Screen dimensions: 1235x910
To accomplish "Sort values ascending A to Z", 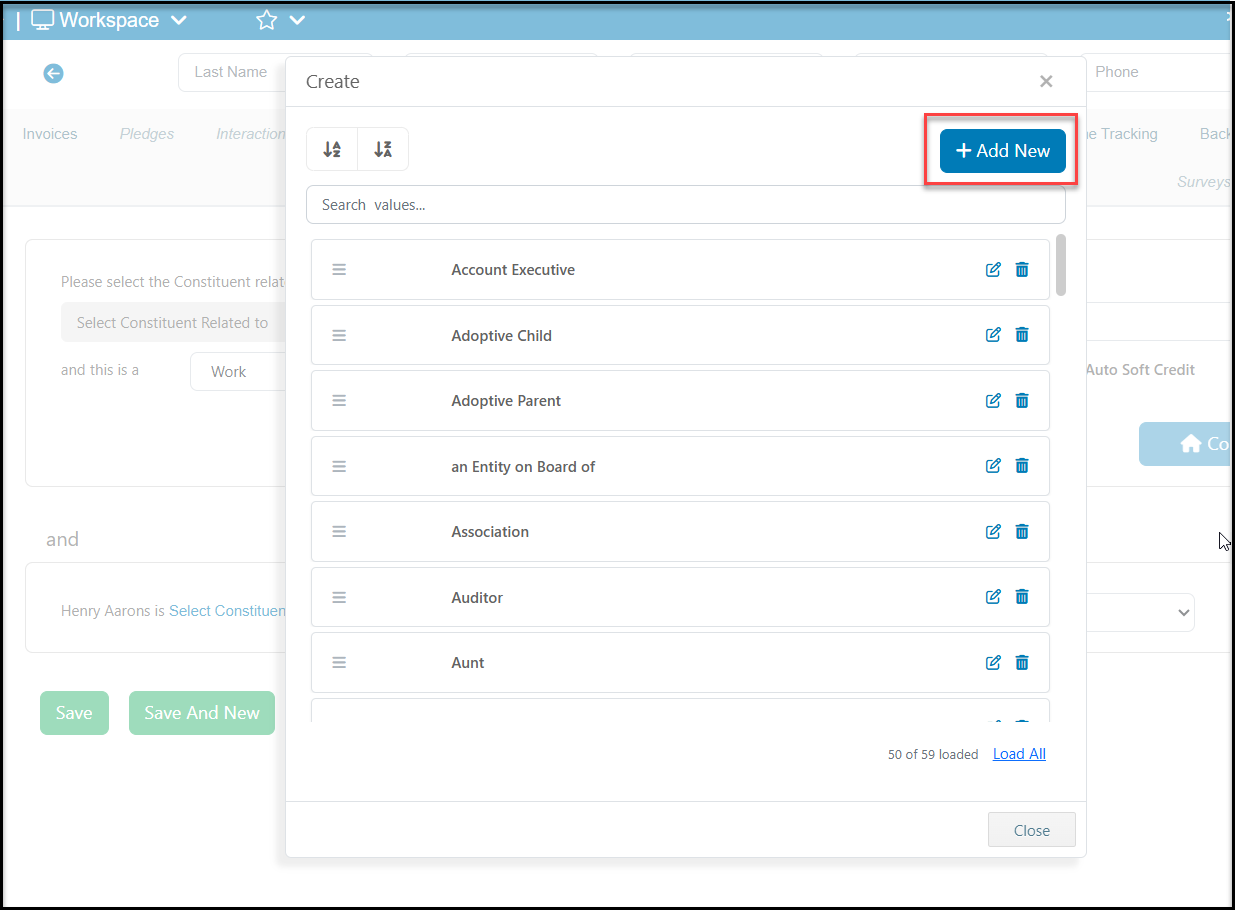I will pyautogui.click(x=332, y=150).
